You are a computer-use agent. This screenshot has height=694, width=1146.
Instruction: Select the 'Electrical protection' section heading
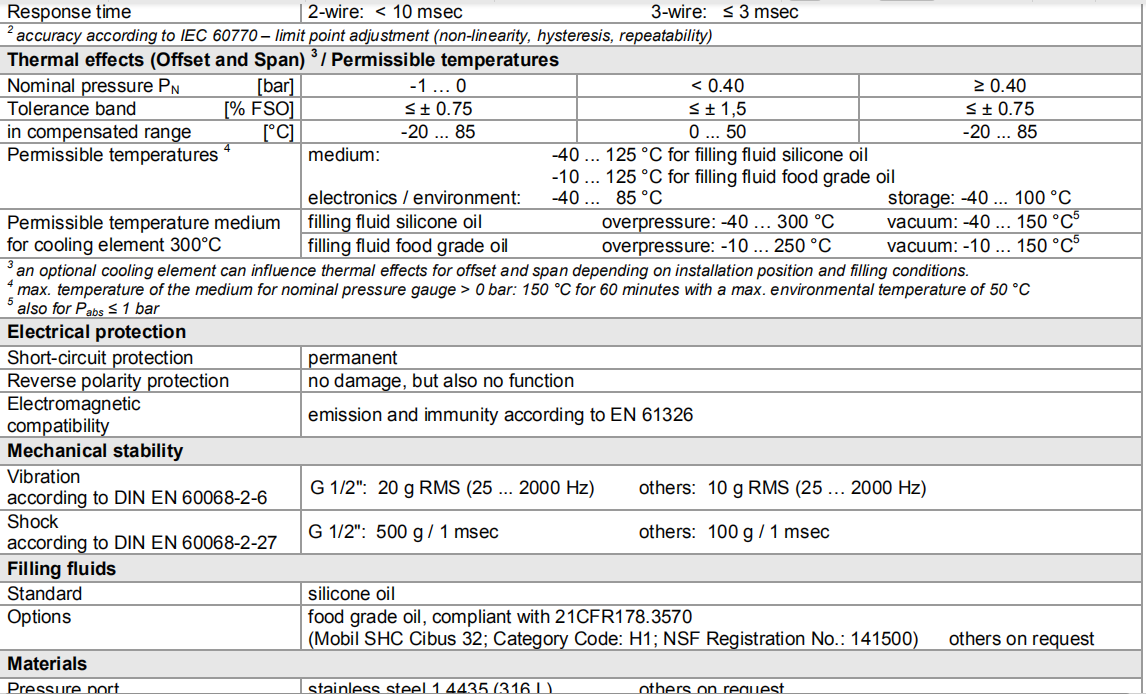point(97,332)
